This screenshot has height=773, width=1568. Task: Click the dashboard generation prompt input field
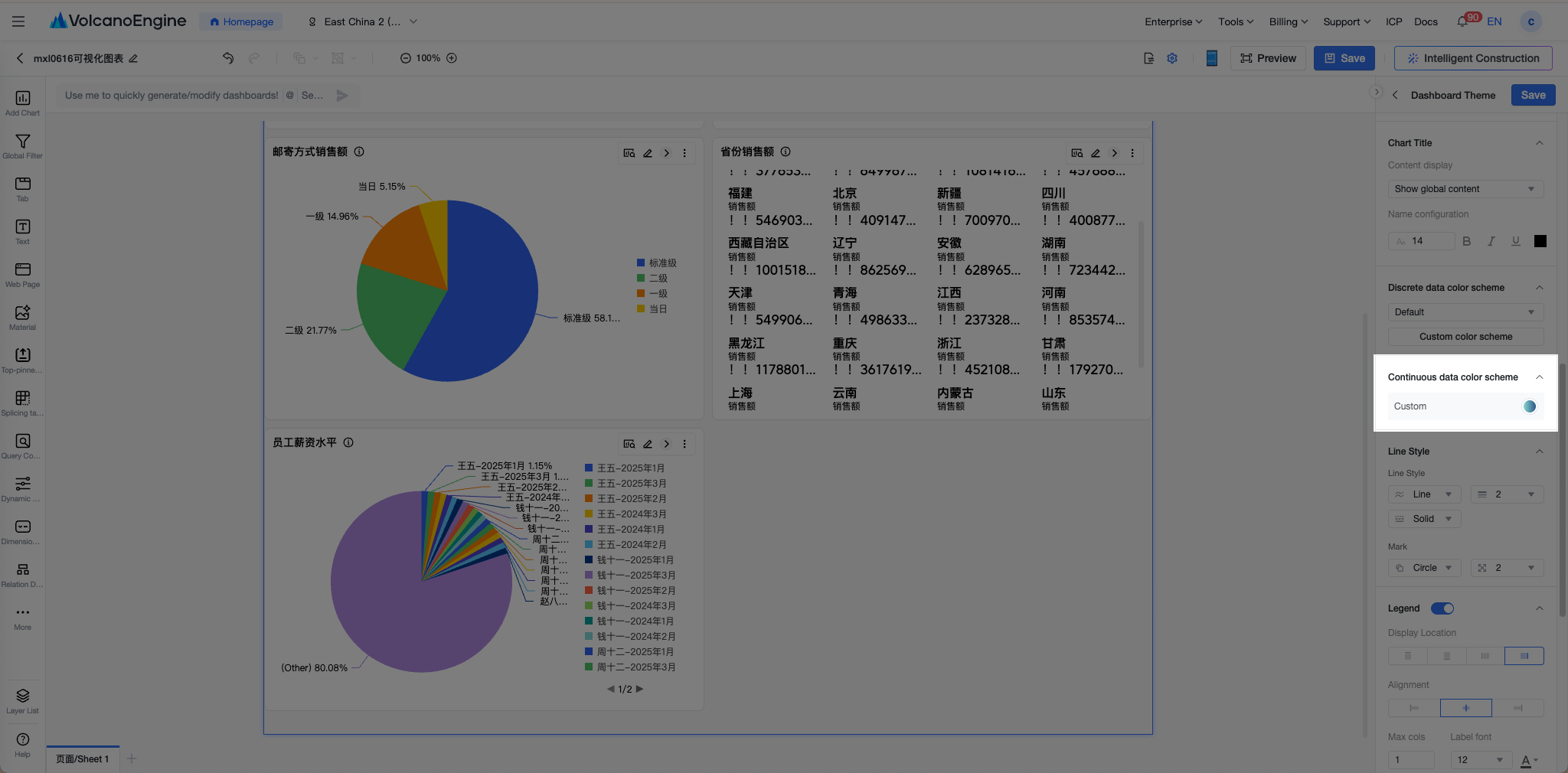click(172, 96)
